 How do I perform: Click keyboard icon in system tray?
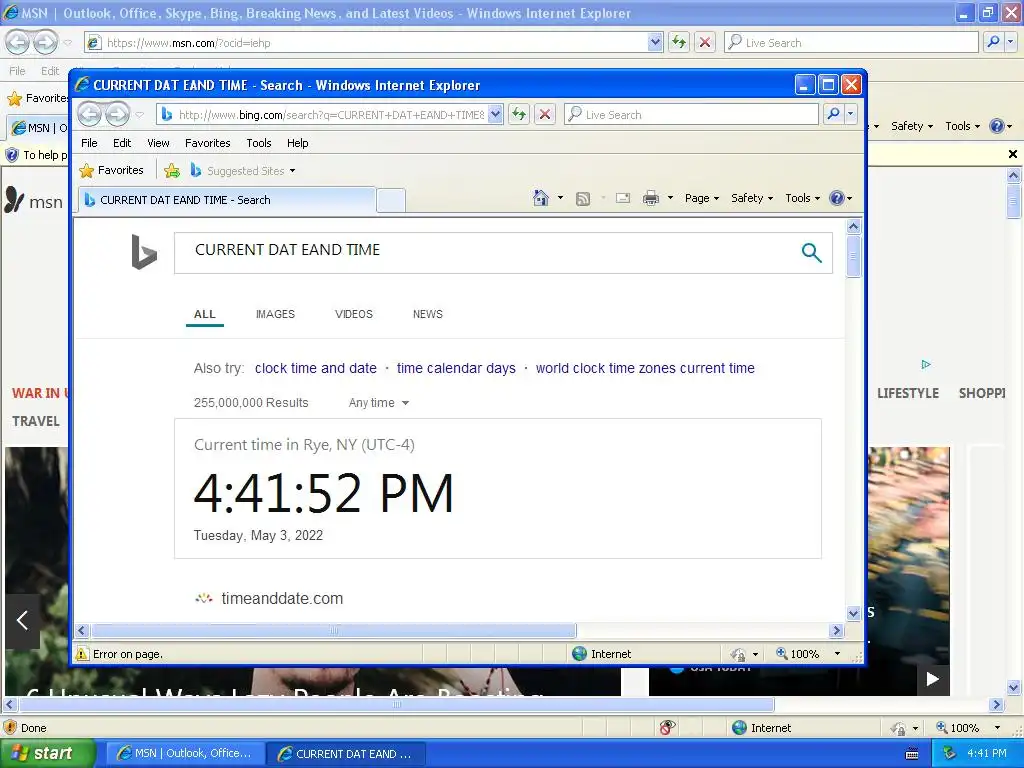tap(912, 754)
